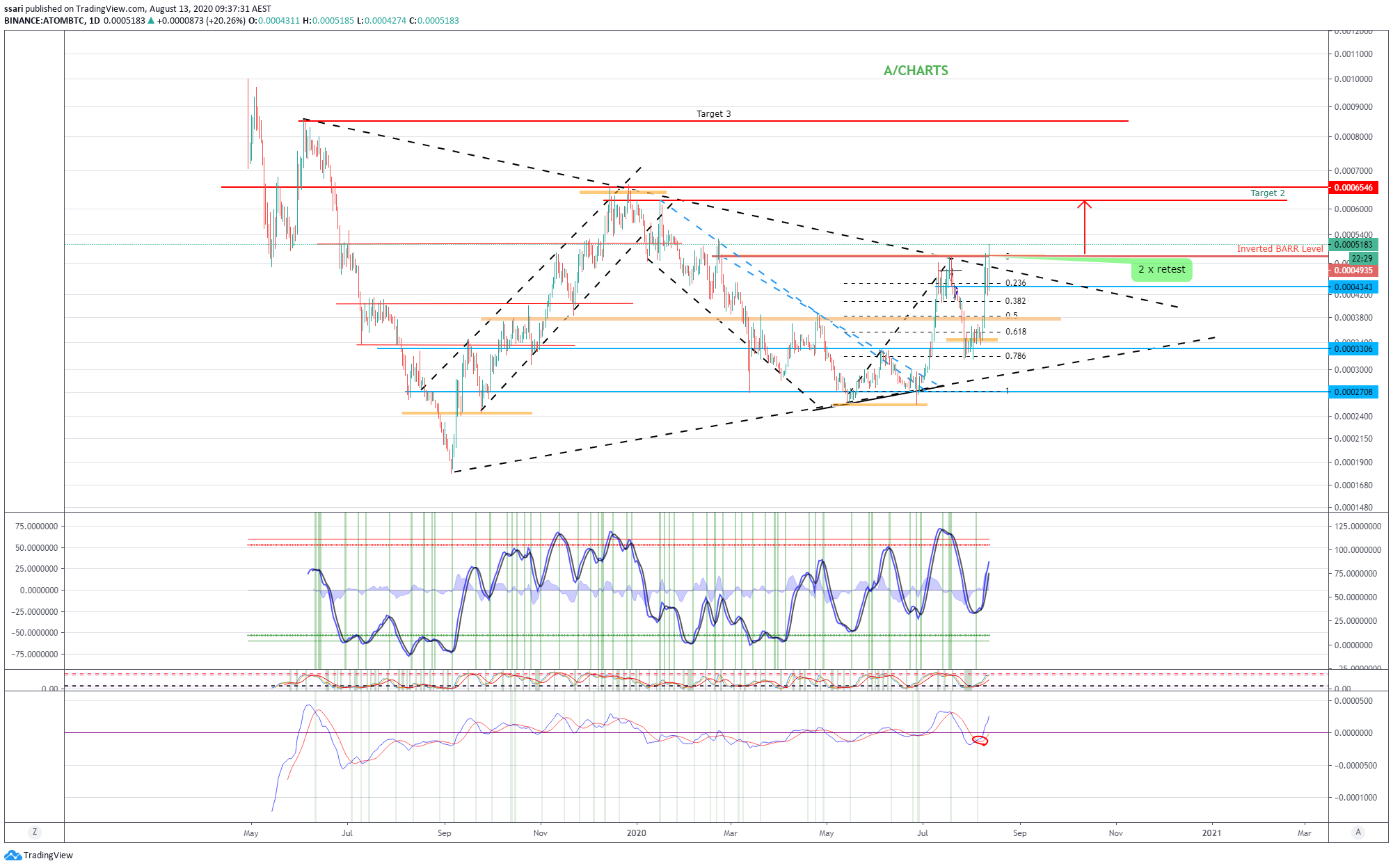Click the Nov 2020 time axis label

click(x=1115, y=833)
